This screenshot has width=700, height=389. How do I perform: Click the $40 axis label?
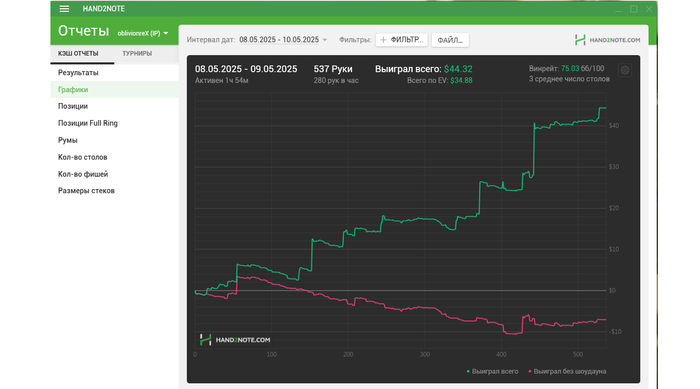(614, 125)
